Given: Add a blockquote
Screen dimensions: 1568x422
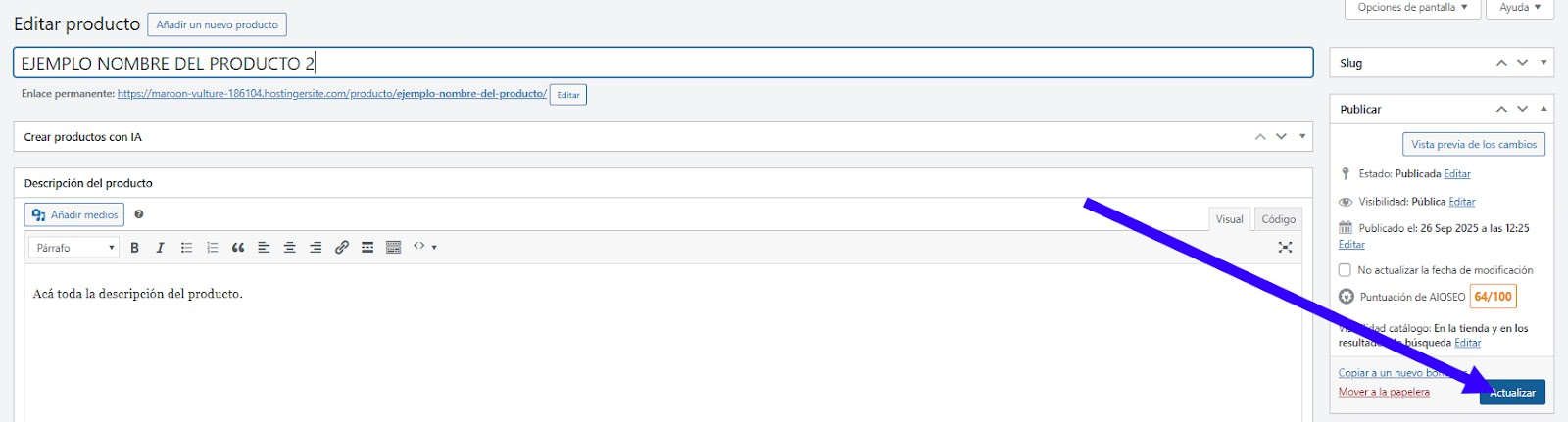Looking at the screenshot, I should 238,248.
